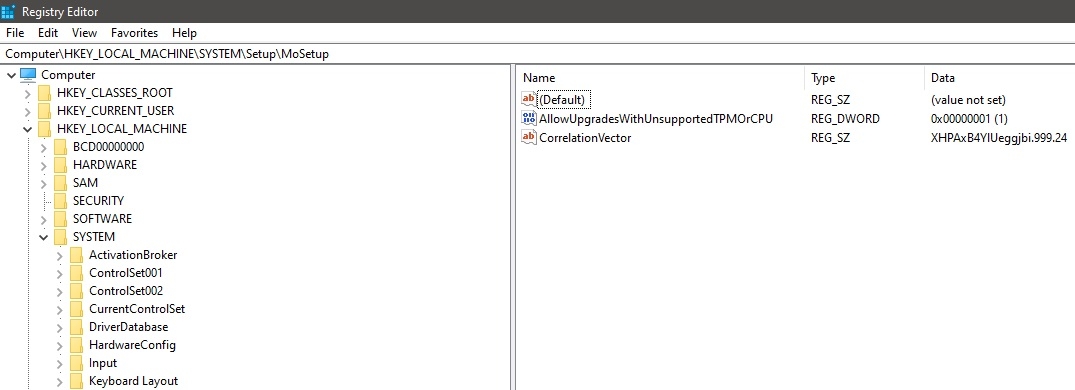Select the Computer tree label
The height and width of the screenshot is (390, 1075).
point(68,75)
